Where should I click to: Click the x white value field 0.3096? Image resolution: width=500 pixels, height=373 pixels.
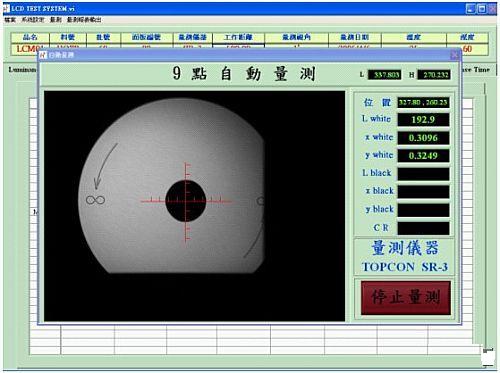click(423, 138)
